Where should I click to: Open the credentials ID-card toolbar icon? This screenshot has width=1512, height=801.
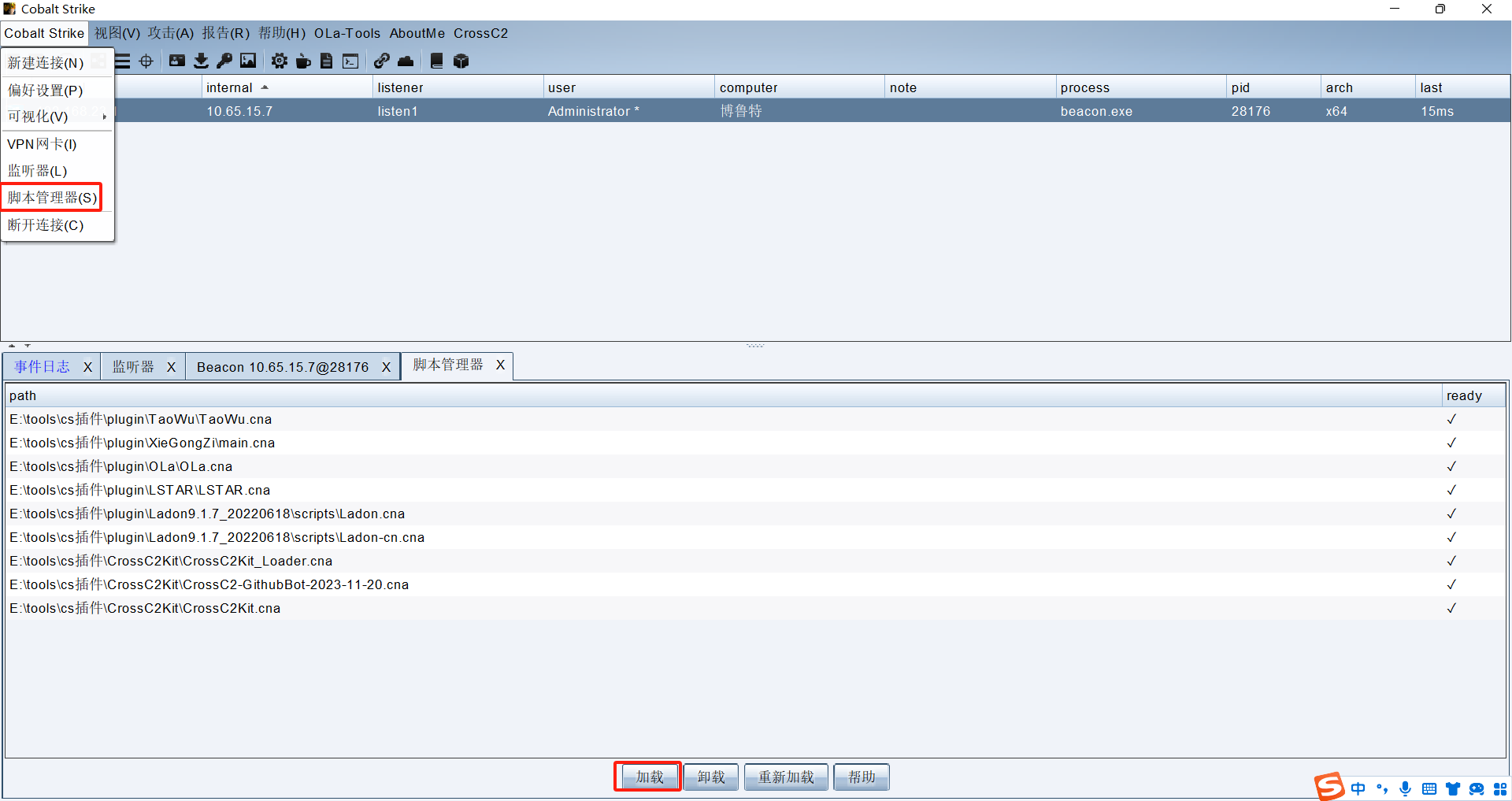coord(177,61)
